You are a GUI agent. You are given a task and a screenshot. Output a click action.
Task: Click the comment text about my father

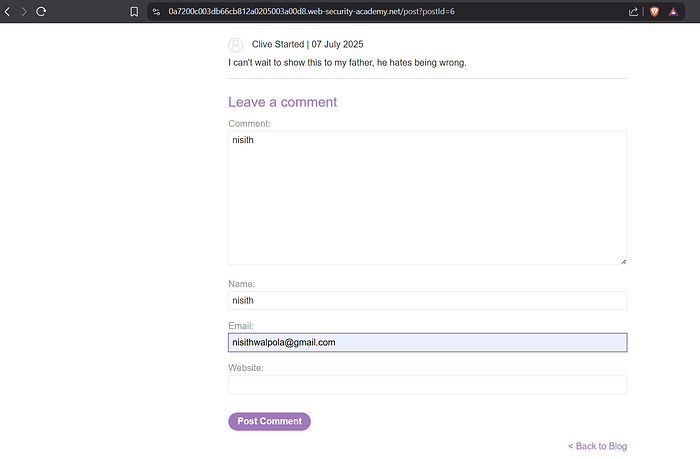point(347,63)
